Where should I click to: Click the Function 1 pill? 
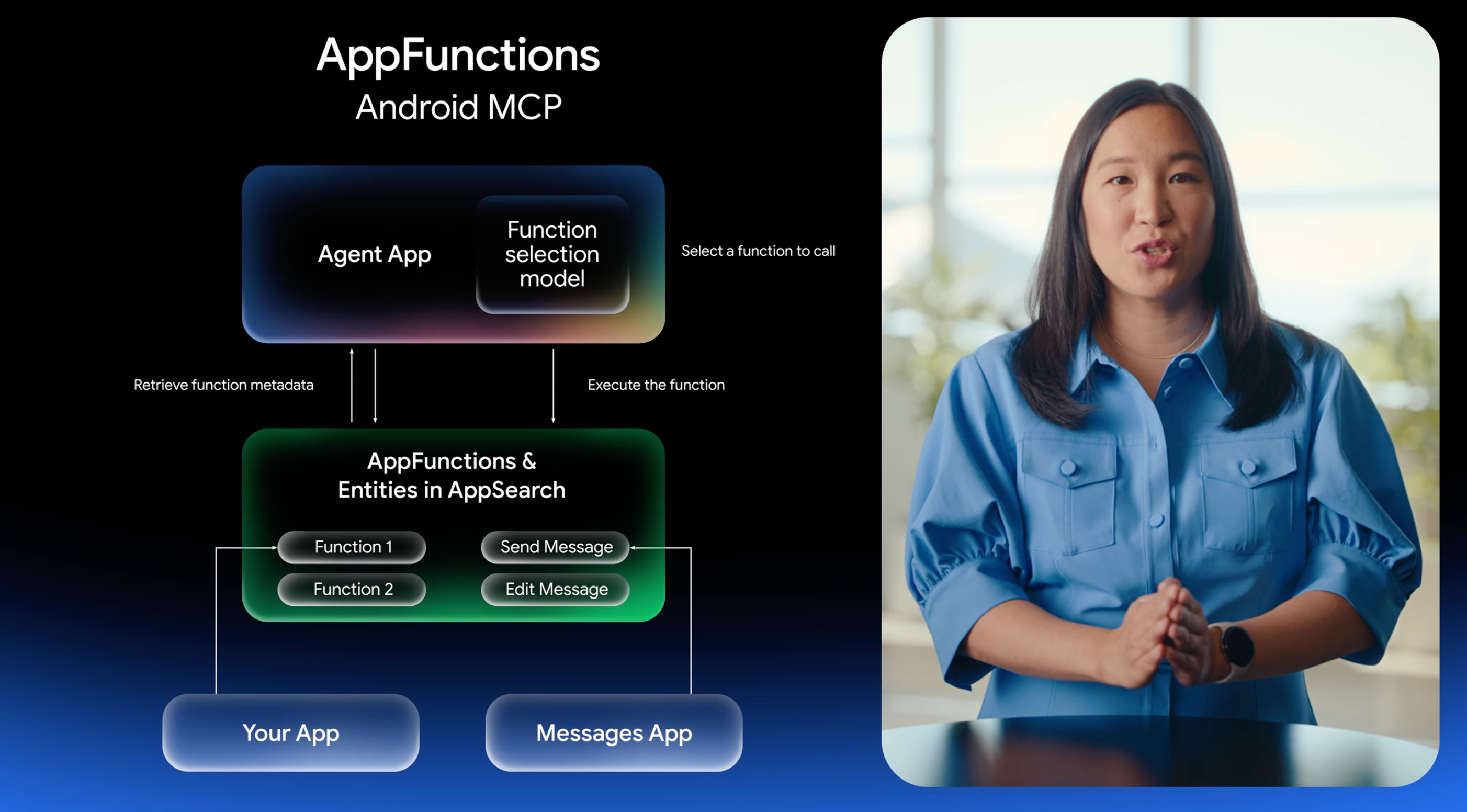point(352,547)
